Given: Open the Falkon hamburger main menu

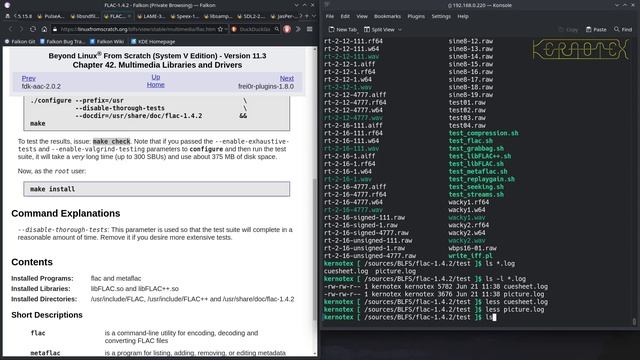Looking at the screenshot, I should [310, 29].
